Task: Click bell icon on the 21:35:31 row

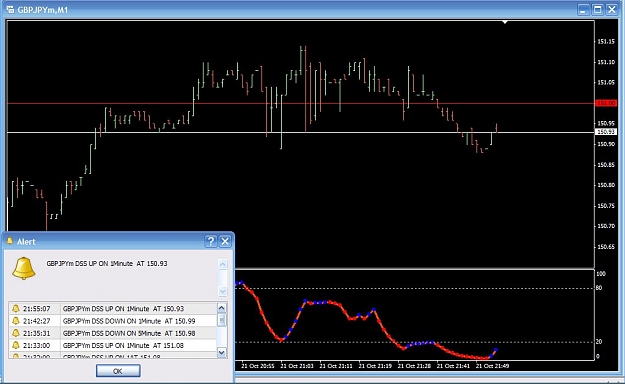Action: (x=16, y=333)
